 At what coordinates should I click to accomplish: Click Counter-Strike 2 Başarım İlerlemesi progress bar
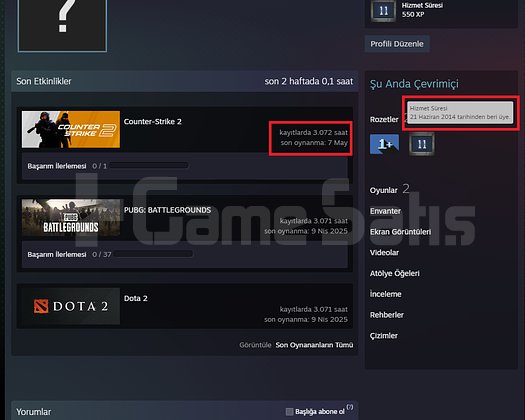pos(149,165)
